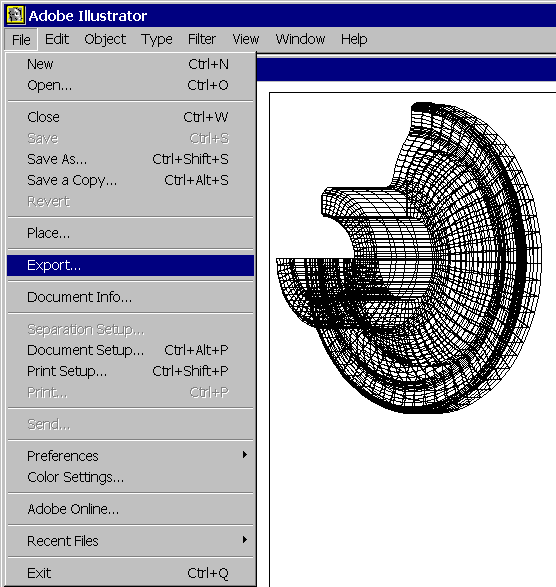Image resolution: width=556 pixels, height=587 pixels.
Task: Choose Save As... menu entry
Action: point(130,159)
